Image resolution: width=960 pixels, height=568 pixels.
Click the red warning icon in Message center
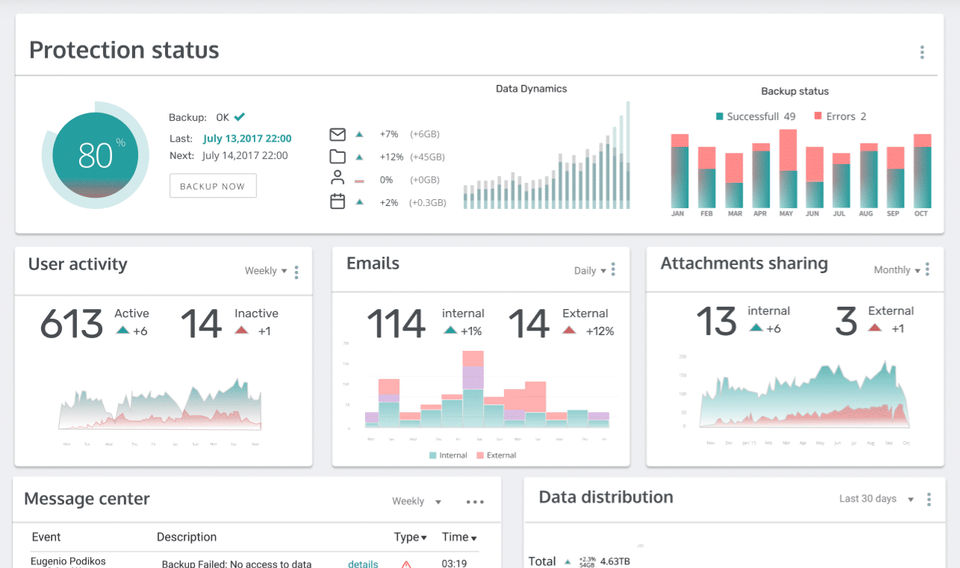pos(406,564)
